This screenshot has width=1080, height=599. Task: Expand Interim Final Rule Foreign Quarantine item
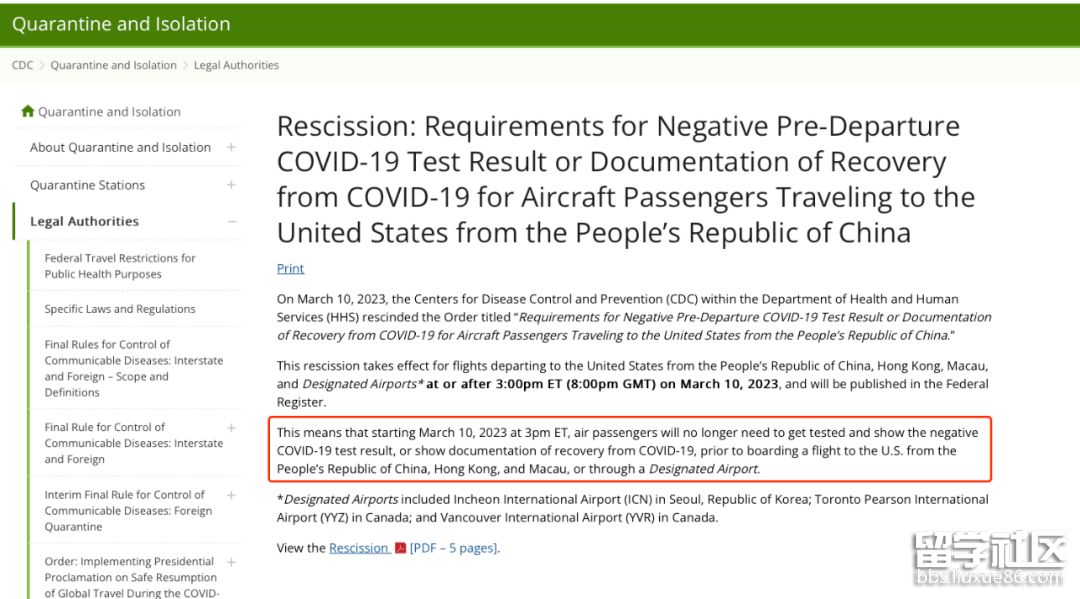[231, 495]
